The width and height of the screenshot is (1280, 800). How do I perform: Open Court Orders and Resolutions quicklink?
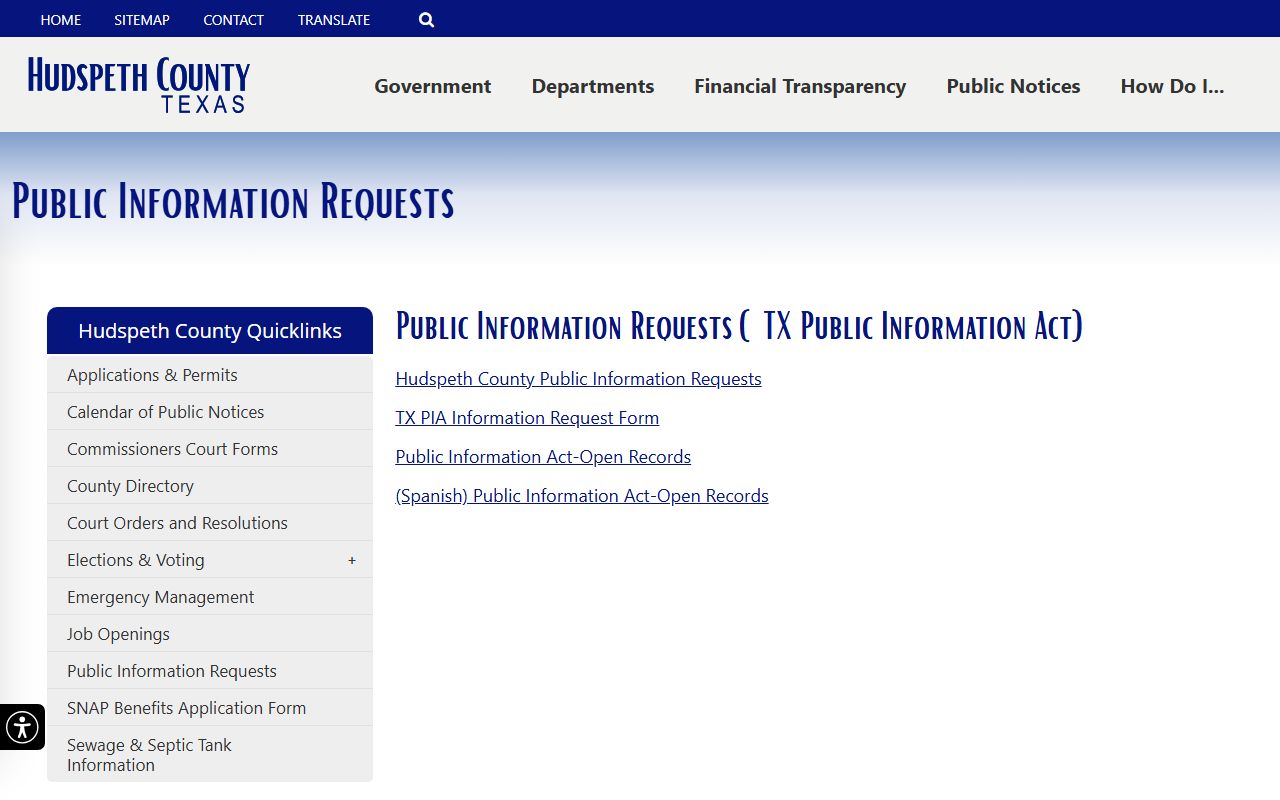[210, 523]
